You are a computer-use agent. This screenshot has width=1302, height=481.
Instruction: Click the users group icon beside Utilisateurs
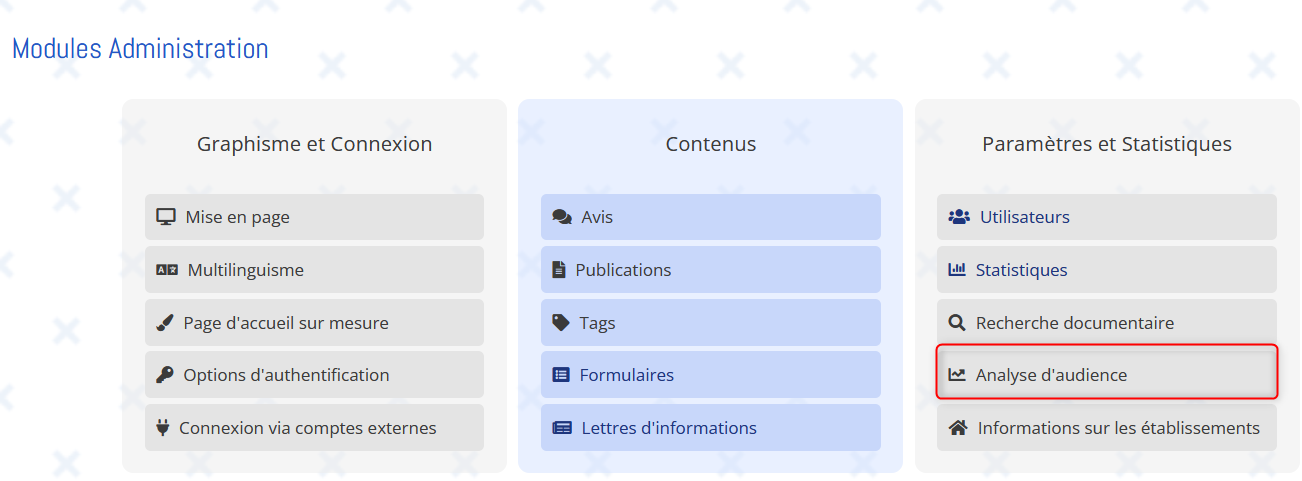pyautogui.click(x=958, y=217)
